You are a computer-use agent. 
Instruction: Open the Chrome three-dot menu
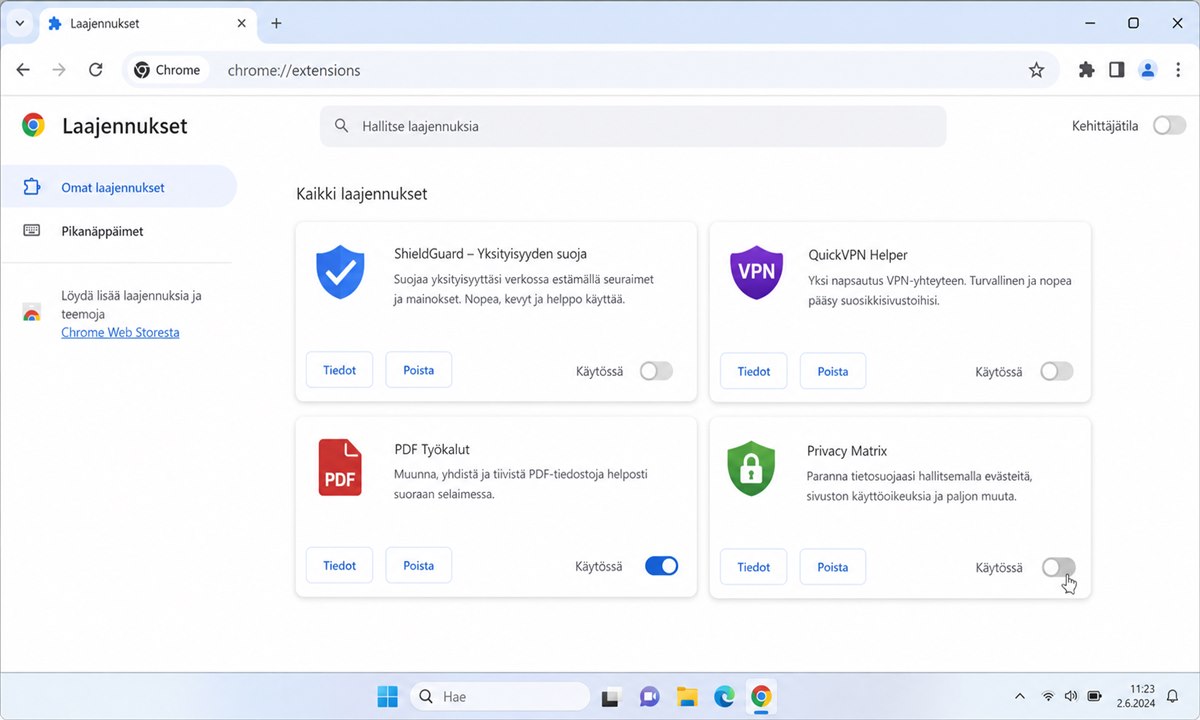tap(1178, 70)
